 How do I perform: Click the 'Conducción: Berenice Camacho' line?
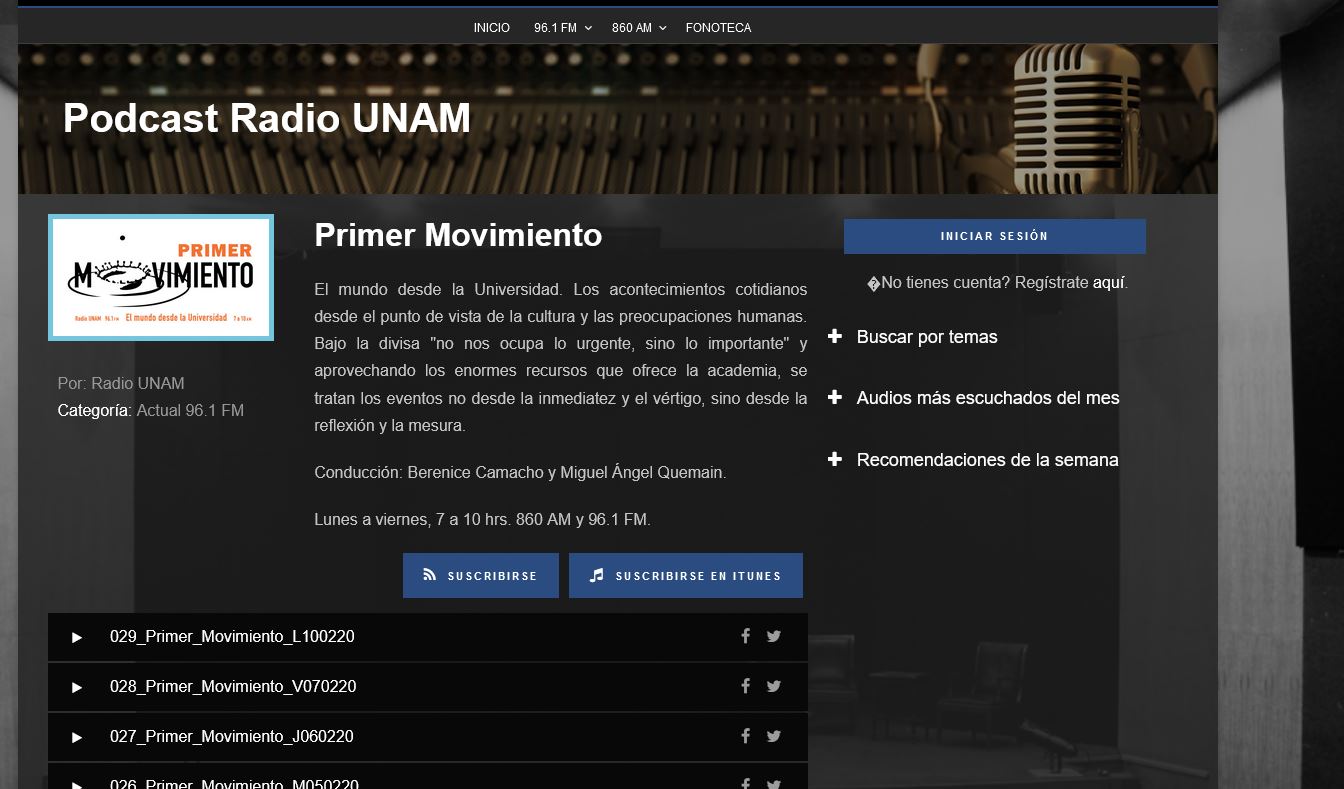(x=520, y=473)
